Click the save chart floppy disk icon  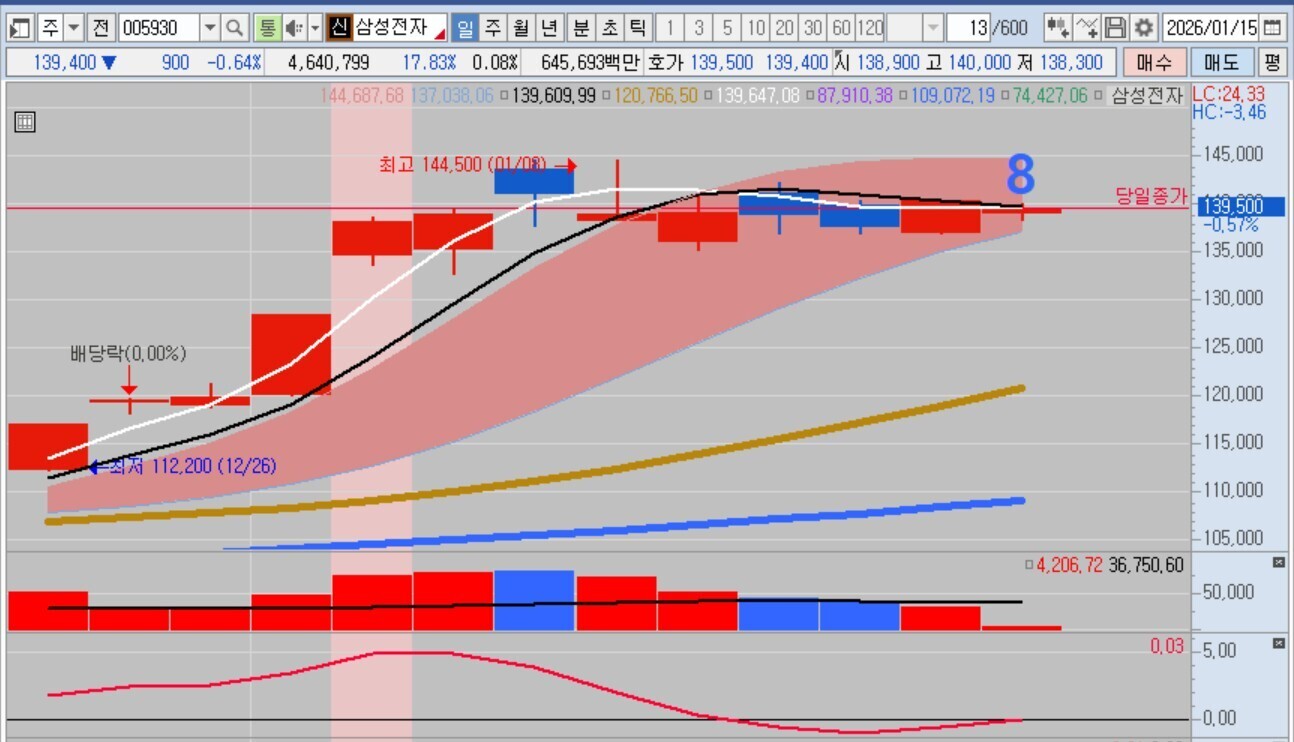(1116, 27)
